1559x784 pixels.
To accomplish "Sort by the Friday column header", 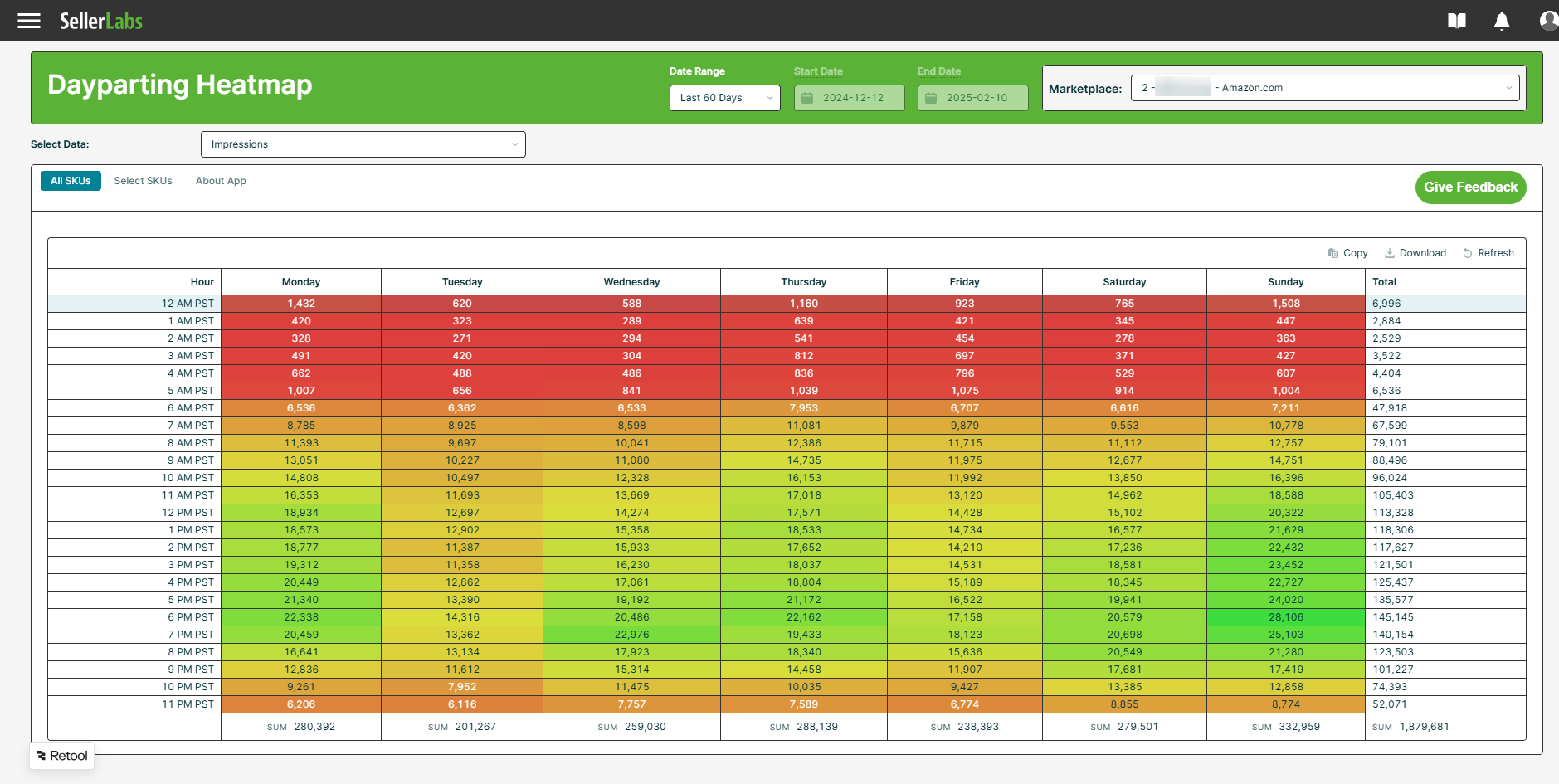I will [x=965, y=282].
